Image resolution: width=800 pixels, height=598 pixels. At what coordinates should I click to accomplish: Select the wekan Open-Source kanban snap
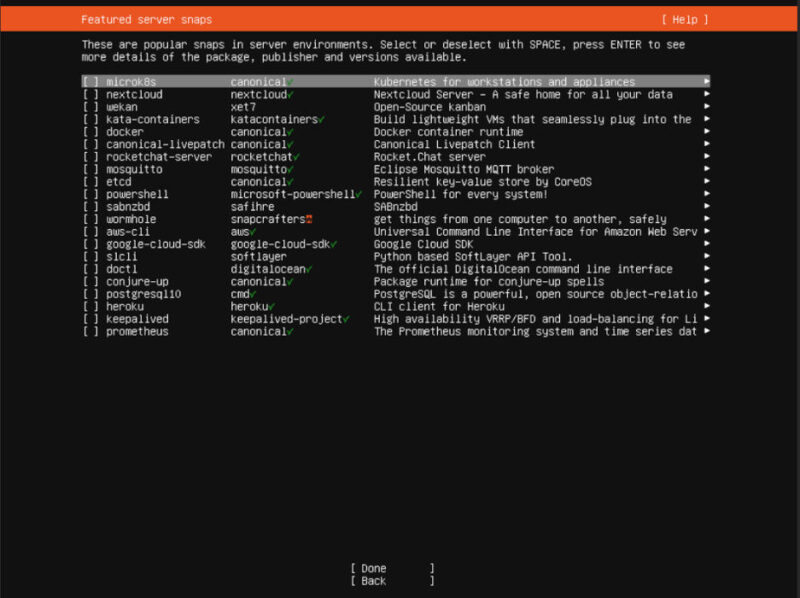87,107
